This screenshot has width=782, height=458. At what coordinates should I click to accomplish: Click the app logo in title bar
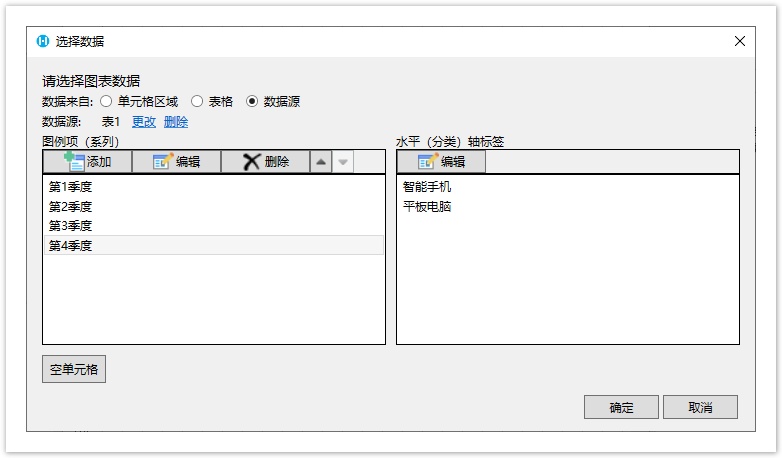coord(43,41)
